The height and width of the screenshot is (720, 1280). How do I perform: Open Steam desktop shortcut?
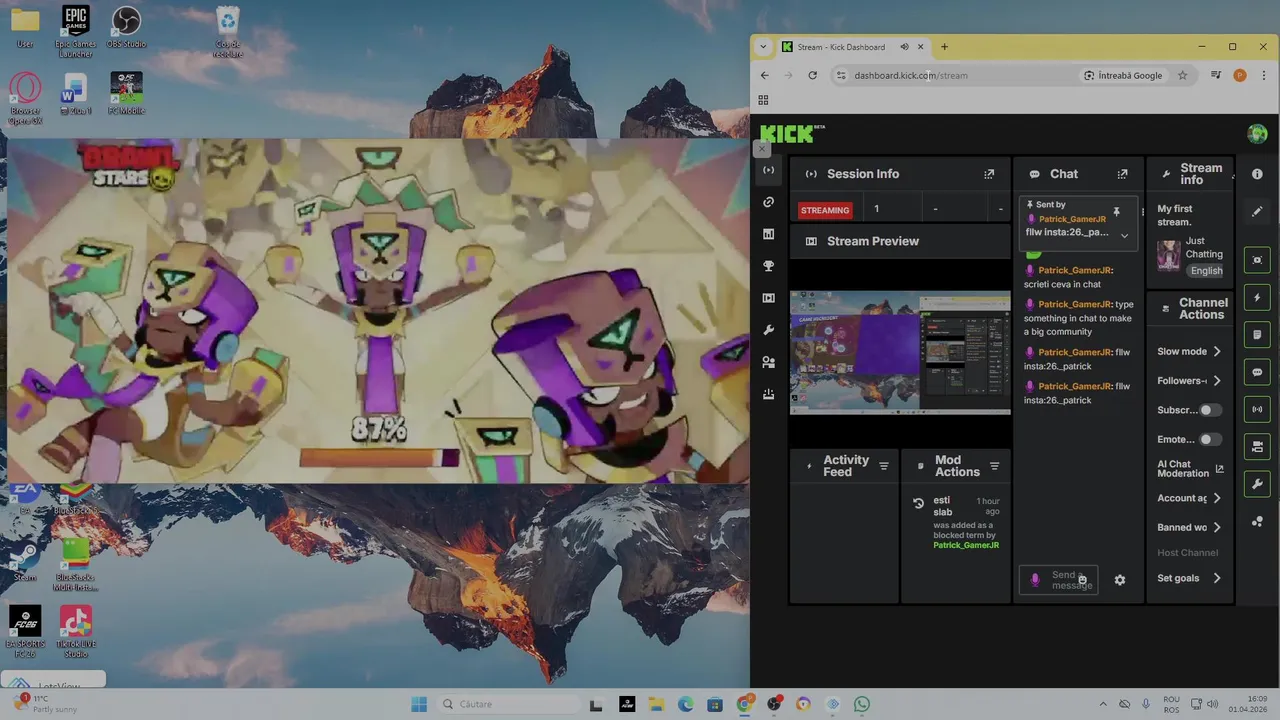pyautogui.click(x=25, y=562)
